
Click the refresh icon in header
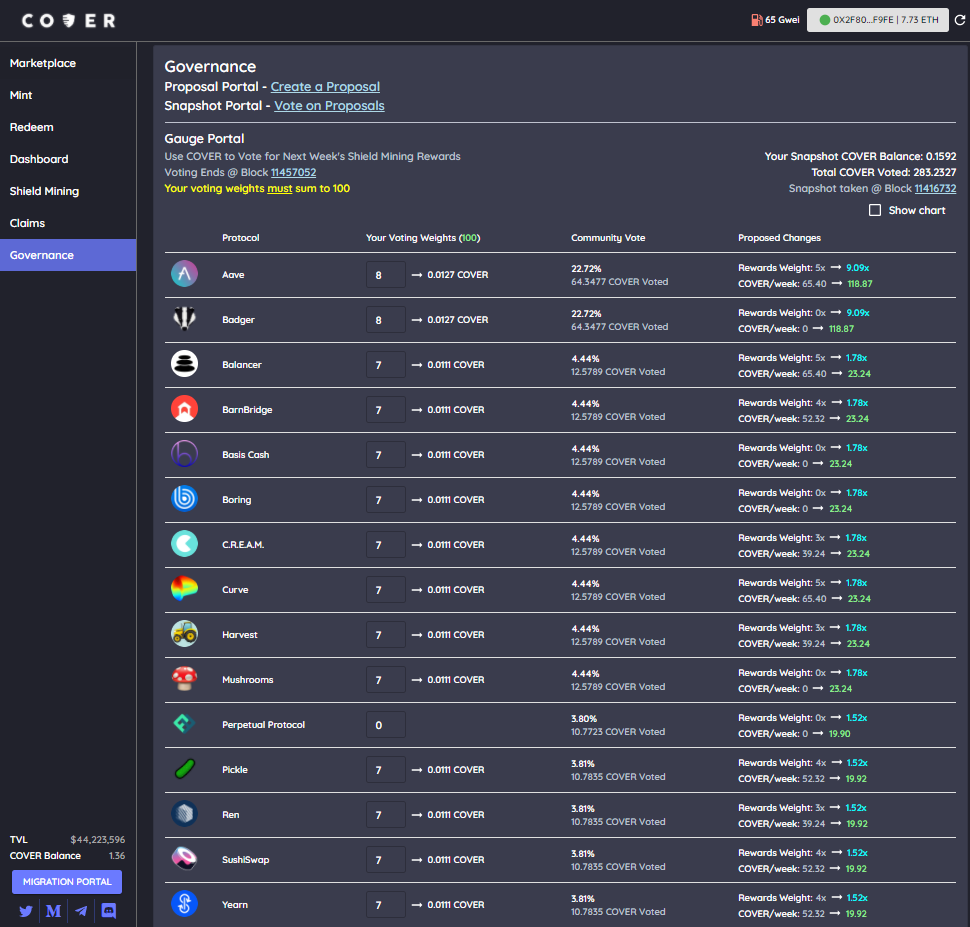960,20
